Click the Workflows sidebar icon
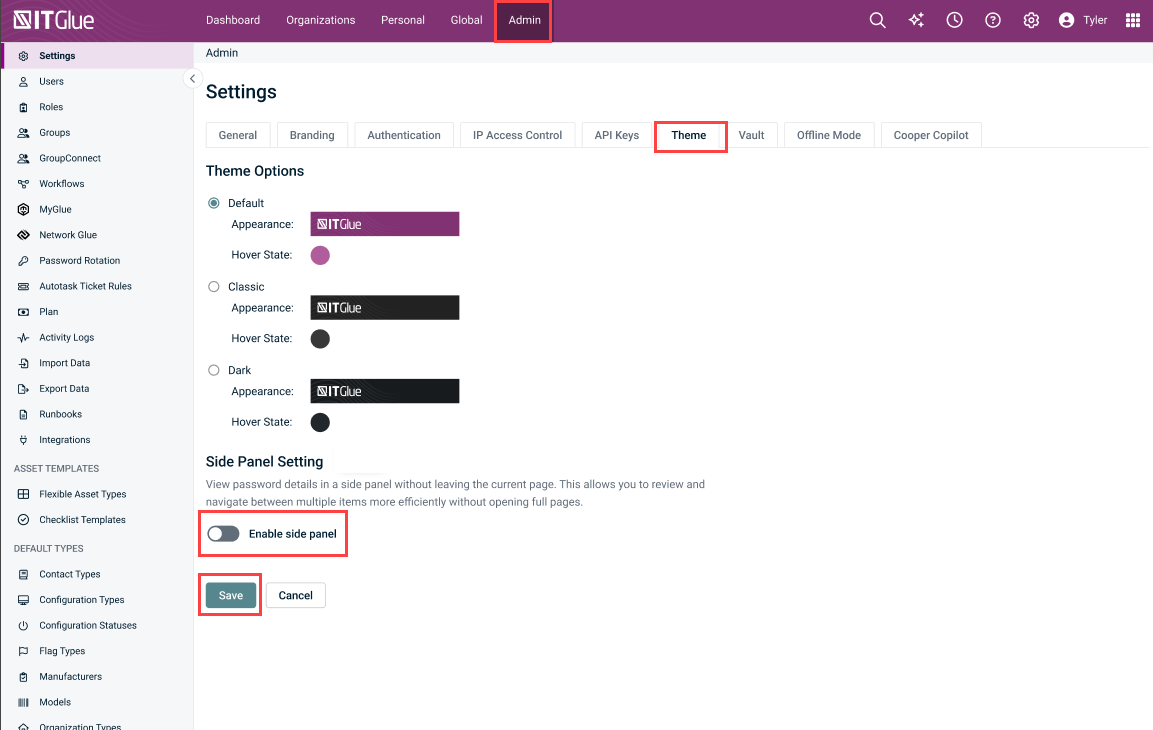Viewport: 1153px width, 730px height. coord(24,184)
